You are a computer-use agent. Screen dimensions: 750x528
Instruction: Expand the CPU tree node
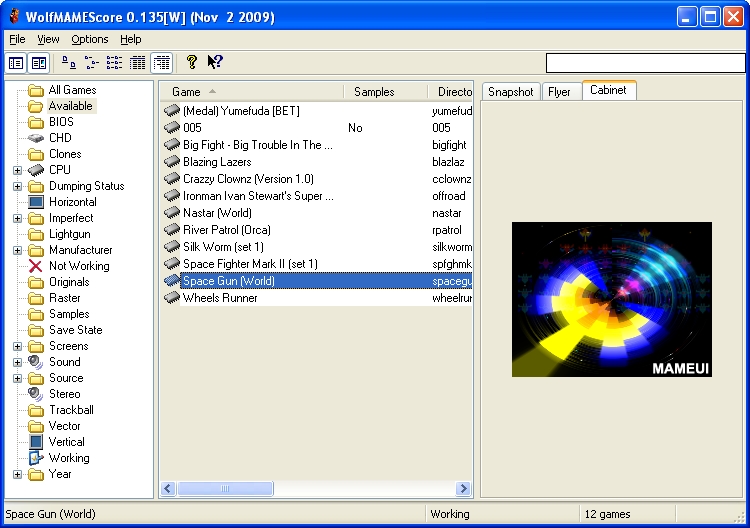pyautogui.click(x=17, y=170)
